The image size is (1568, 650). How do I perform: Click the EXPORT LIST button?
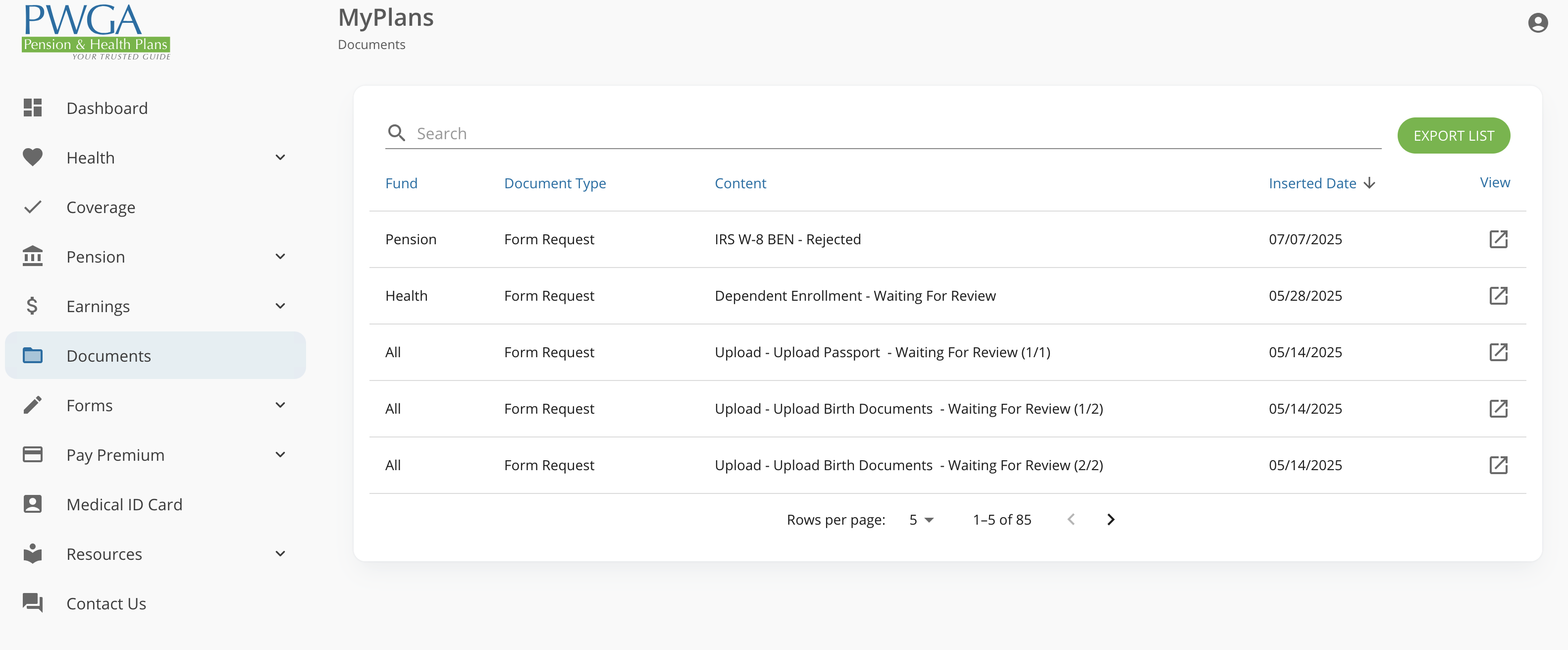(1454, 135)
